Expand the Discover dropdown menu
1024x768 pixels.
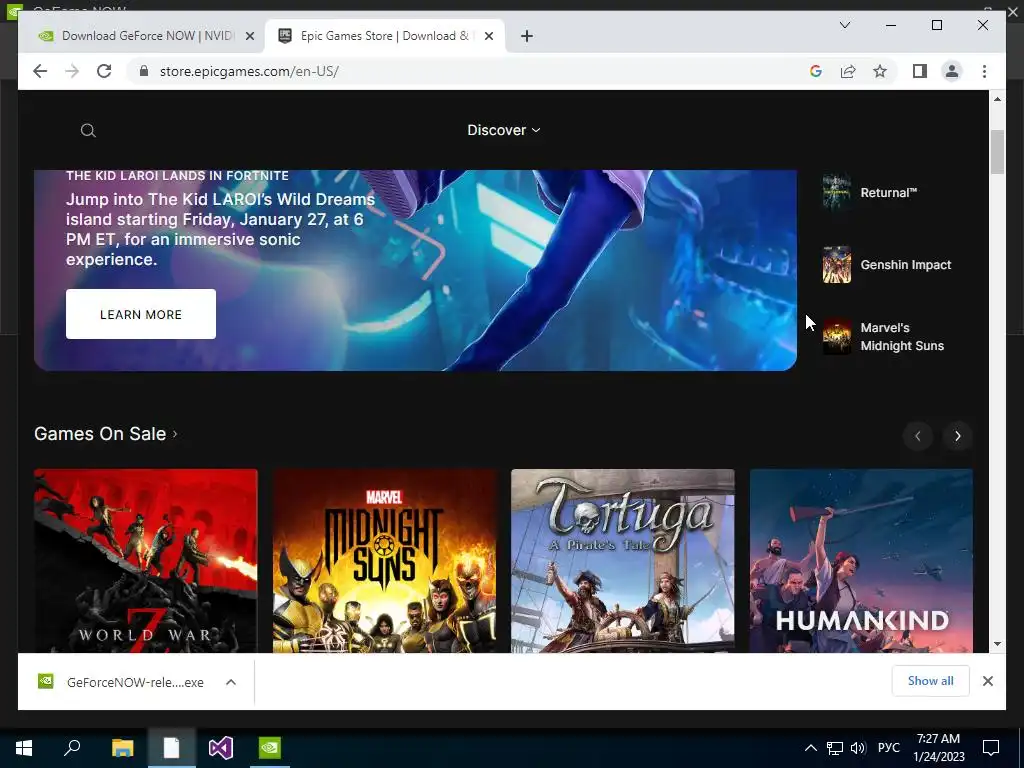point(504,130)
